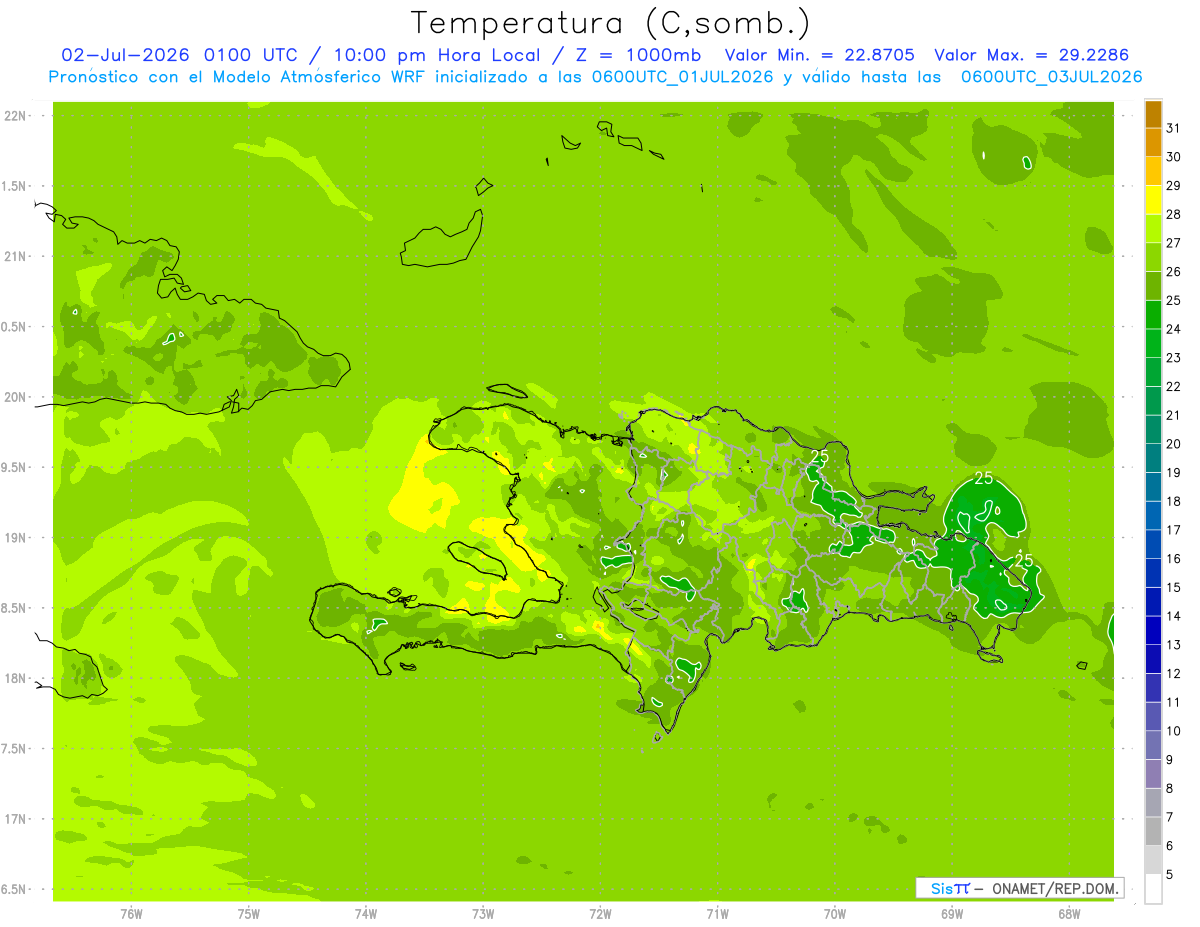Click the "76W" longitude label

pos(131,914)
